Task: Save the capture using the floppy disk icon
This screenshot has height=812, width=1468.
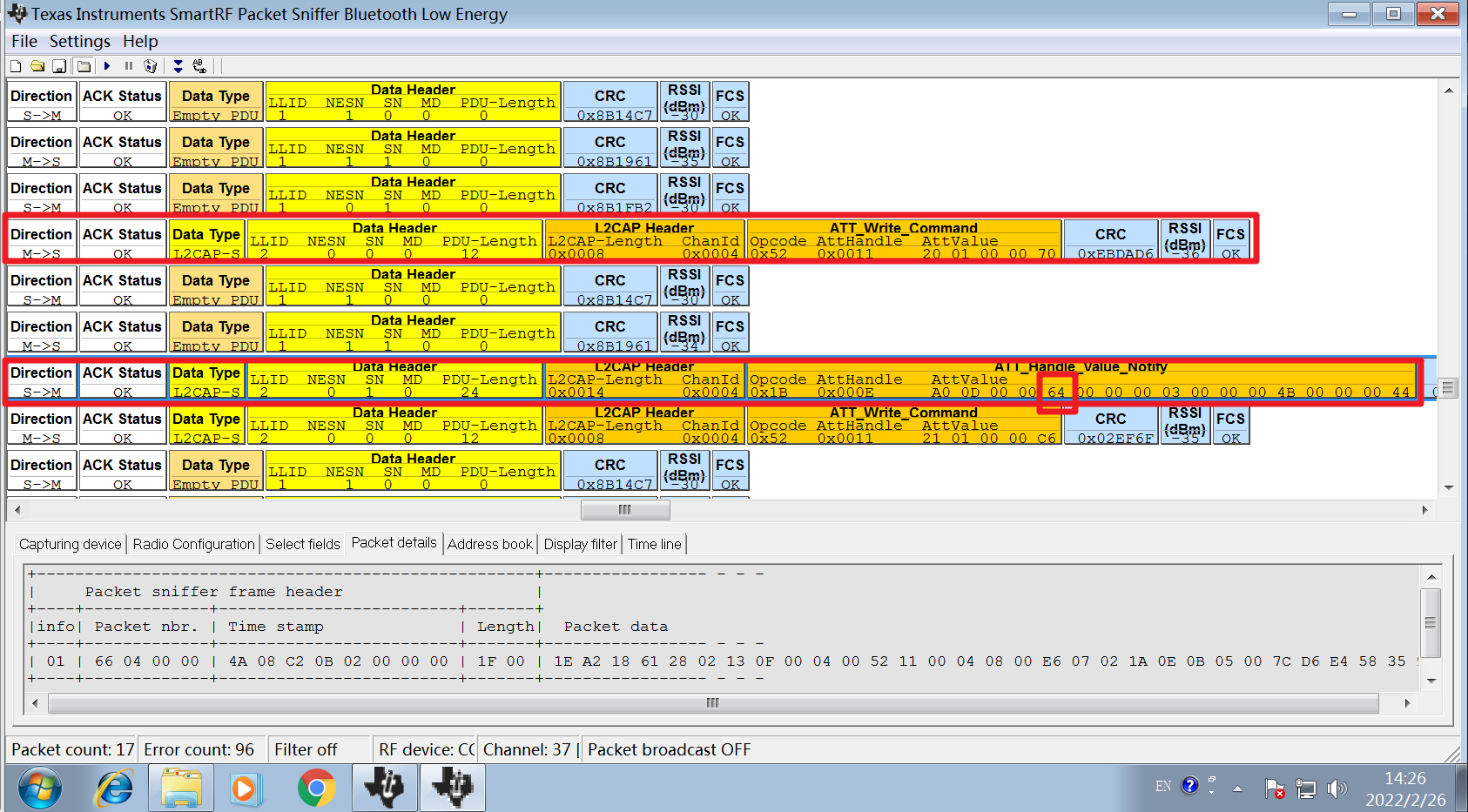Action: click(59, 66)
